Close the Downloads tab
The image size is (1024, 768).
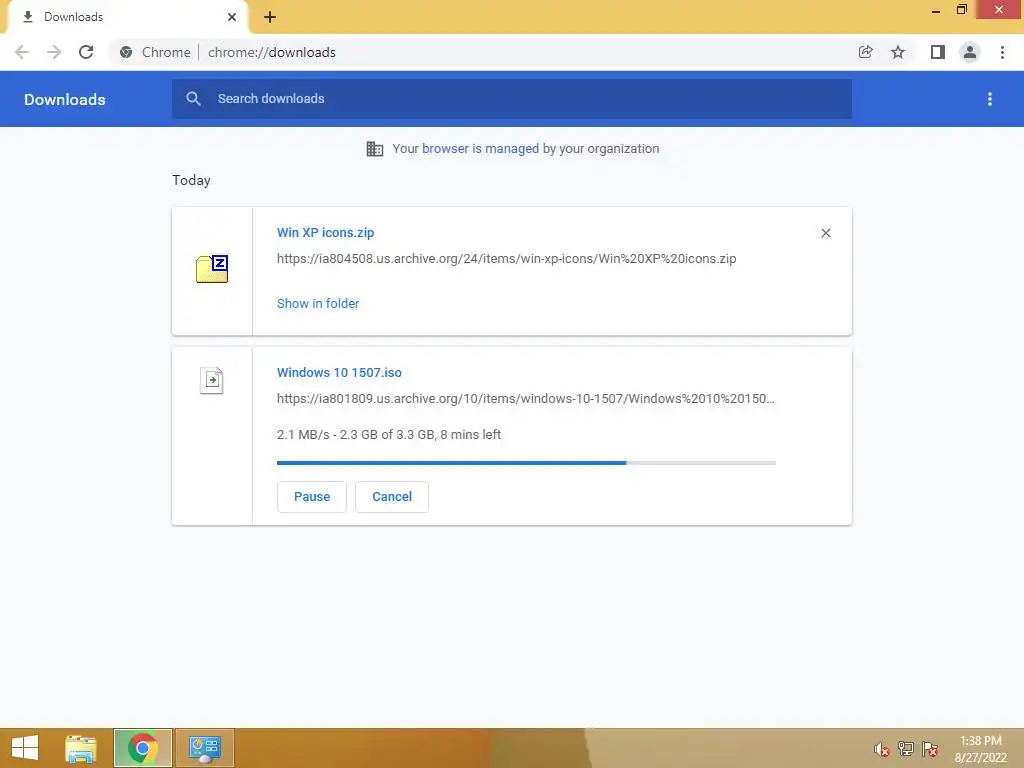click(232, 17)
